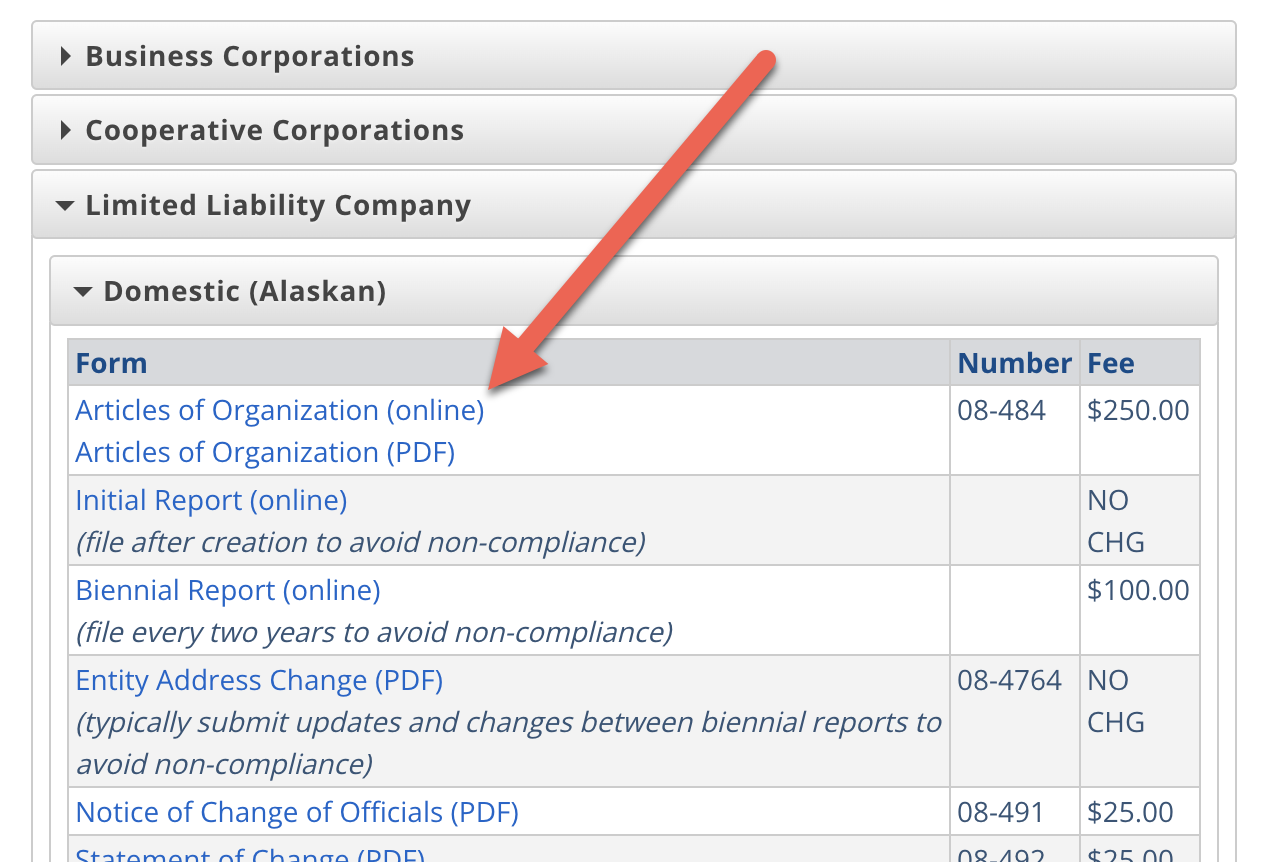Open Notice of Change of Officials link

(x=297, y=812)
